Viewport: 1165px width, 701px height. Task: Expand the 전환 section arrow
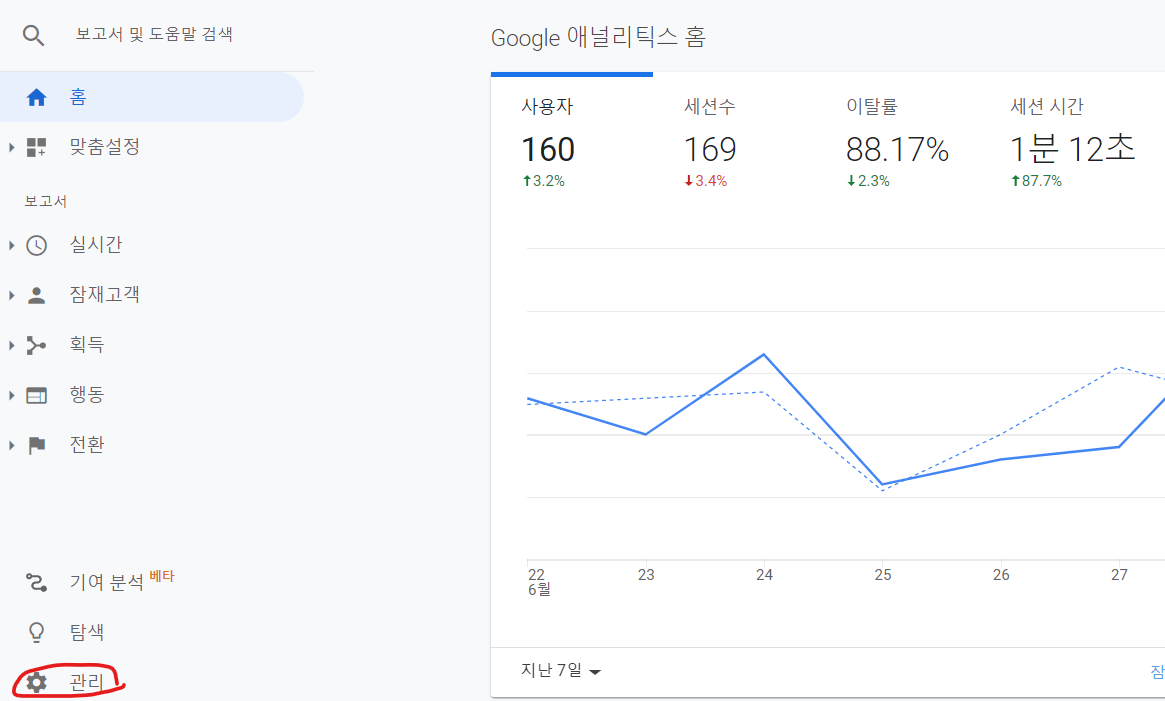(11, 445)
